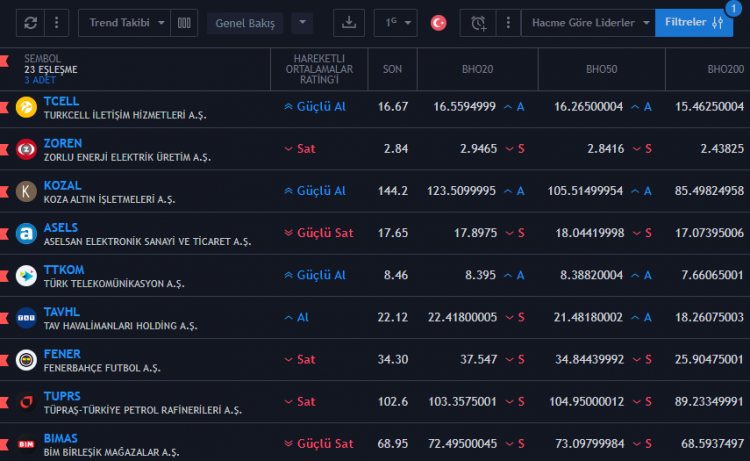
Task: Click TAVHL's Al rating
Action: [297, 317]
